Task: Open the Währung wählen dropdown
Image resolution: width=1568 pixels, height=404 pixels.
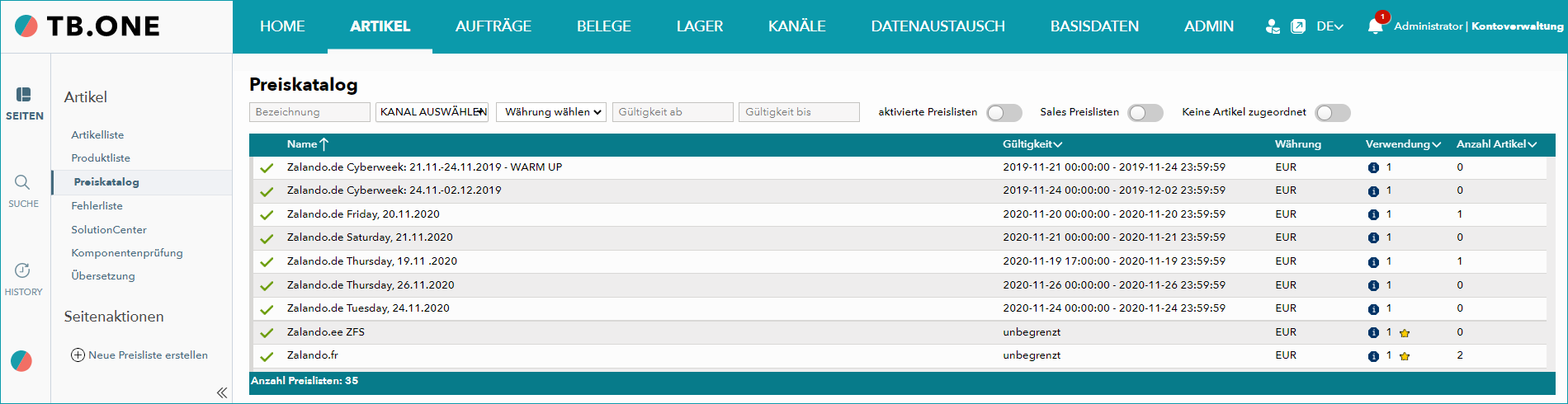Action: [551, 112]
